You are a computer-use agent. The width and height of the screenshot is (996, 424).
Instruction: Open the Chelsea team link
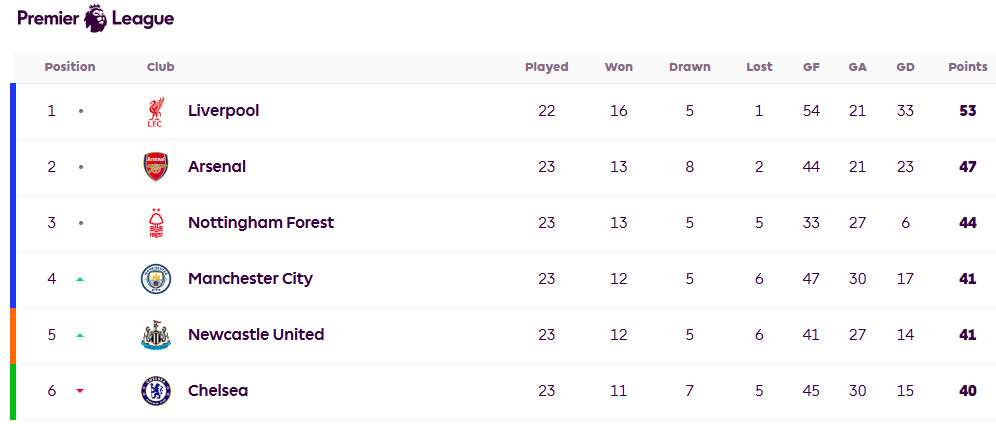click(x=218, y=391)
